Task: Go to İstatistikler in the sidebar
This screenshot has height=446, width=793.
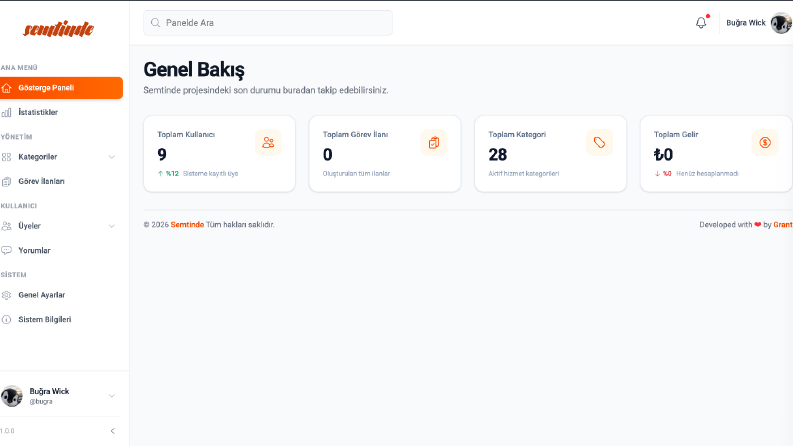Action: [61, 112]
